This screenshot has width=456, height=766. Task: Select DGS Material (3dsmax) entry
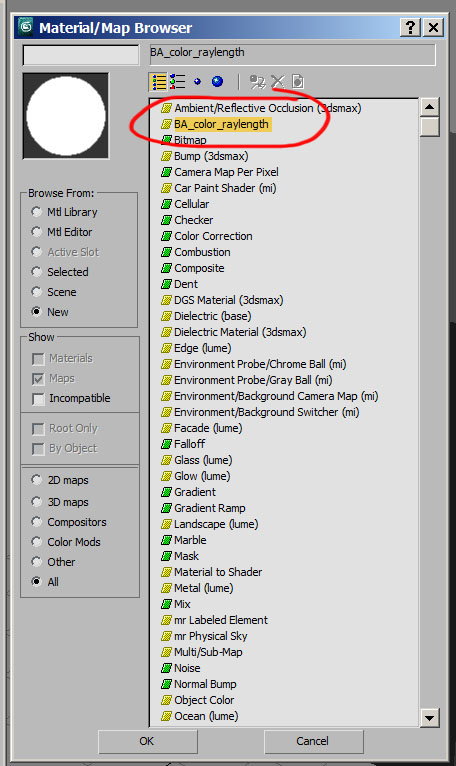(x=229, y=300)
